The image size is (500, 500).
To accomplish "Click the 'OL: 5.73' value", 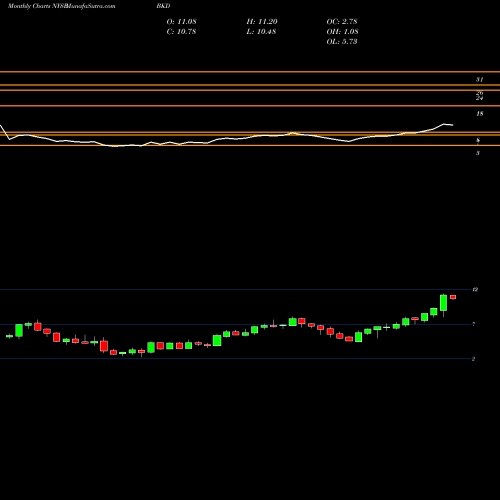I will click(342, 42).
